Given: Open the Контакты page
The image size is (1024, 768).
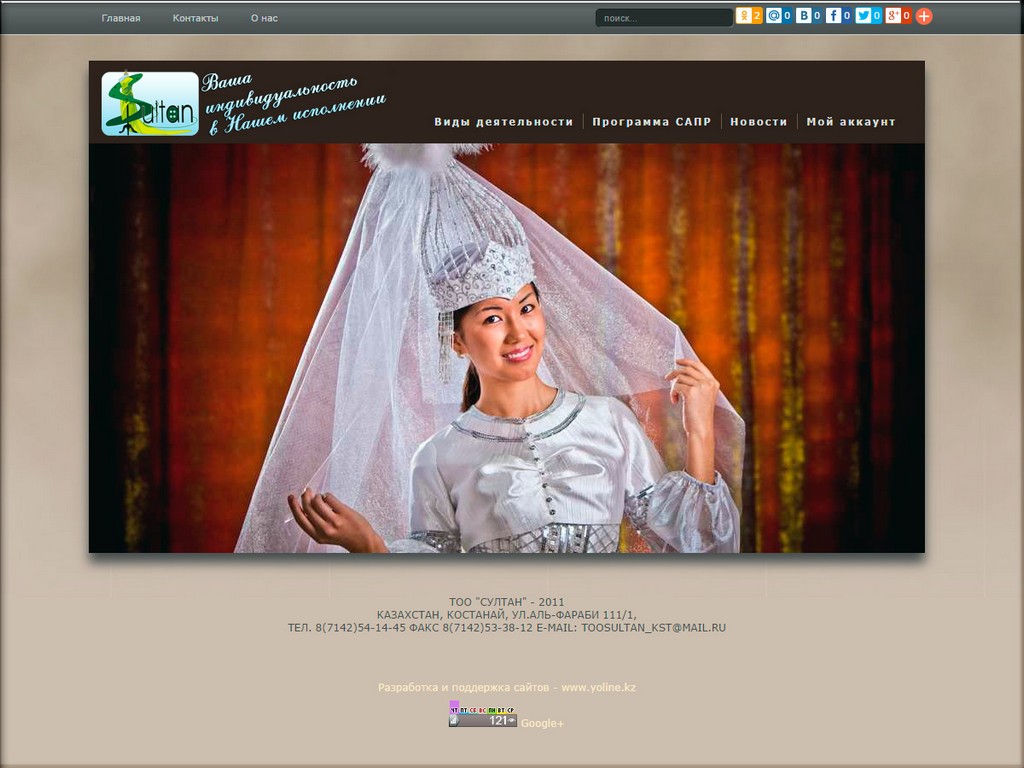Looking at the screenshot, I should [195, 18].
